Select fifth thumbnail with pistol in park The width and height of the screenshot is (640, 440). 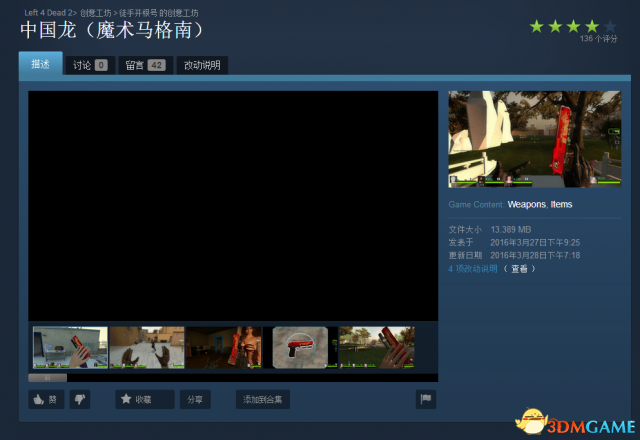point(377,347)
